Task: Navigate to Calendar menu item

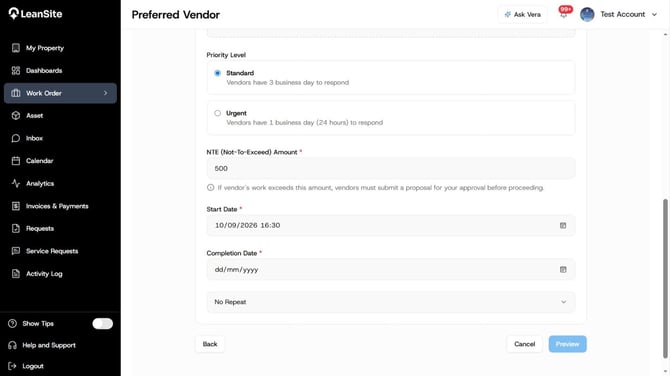Action: [x=60, y=161]
